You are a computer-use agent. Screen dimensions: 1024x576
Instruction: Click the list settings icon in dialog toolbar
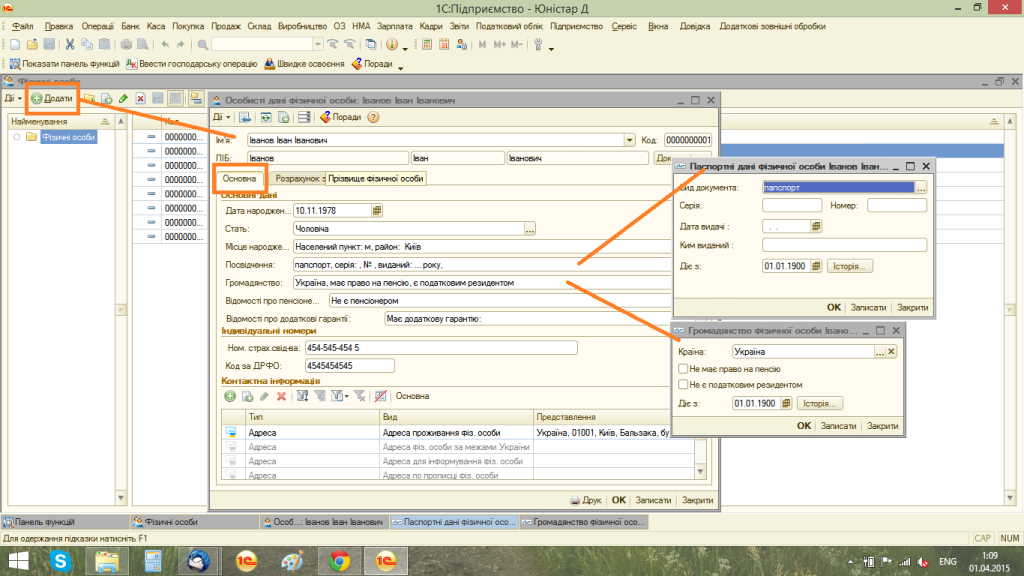[x=304, y=118]
